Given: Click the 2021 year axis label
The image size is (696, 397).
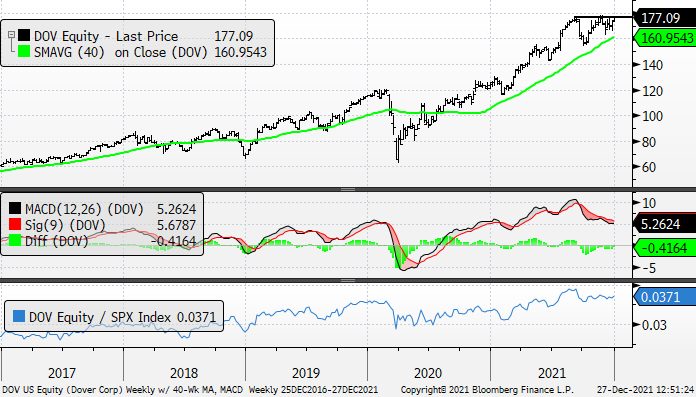Looking at the screenshot, I should pyautogui.click(x=552, y=373).
